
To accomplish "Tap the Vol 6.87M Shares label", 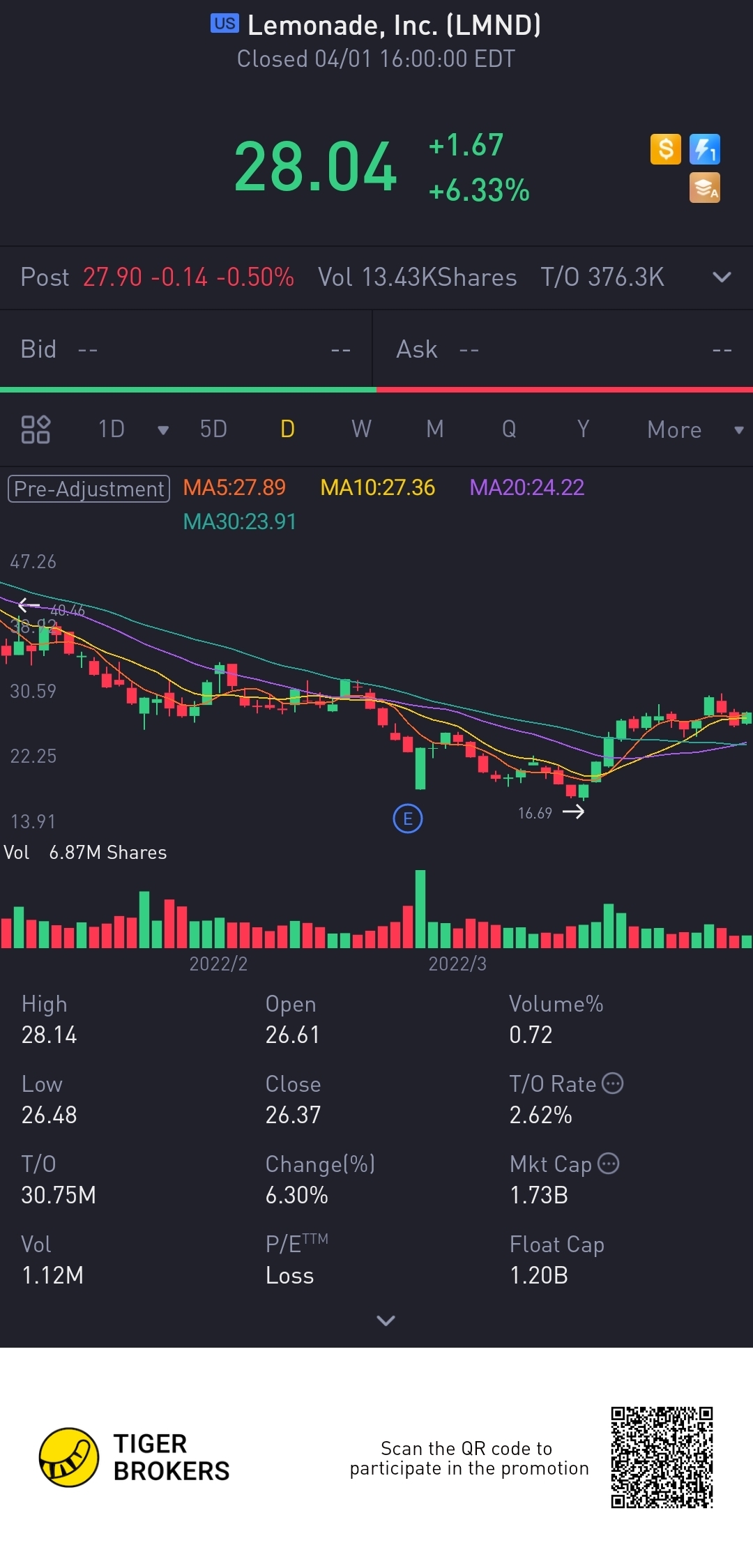I will point(85,853).
